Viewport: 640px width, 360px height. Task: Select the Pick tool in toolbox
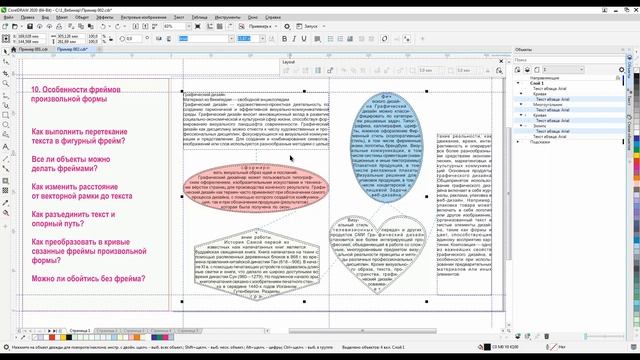(6, 52)
